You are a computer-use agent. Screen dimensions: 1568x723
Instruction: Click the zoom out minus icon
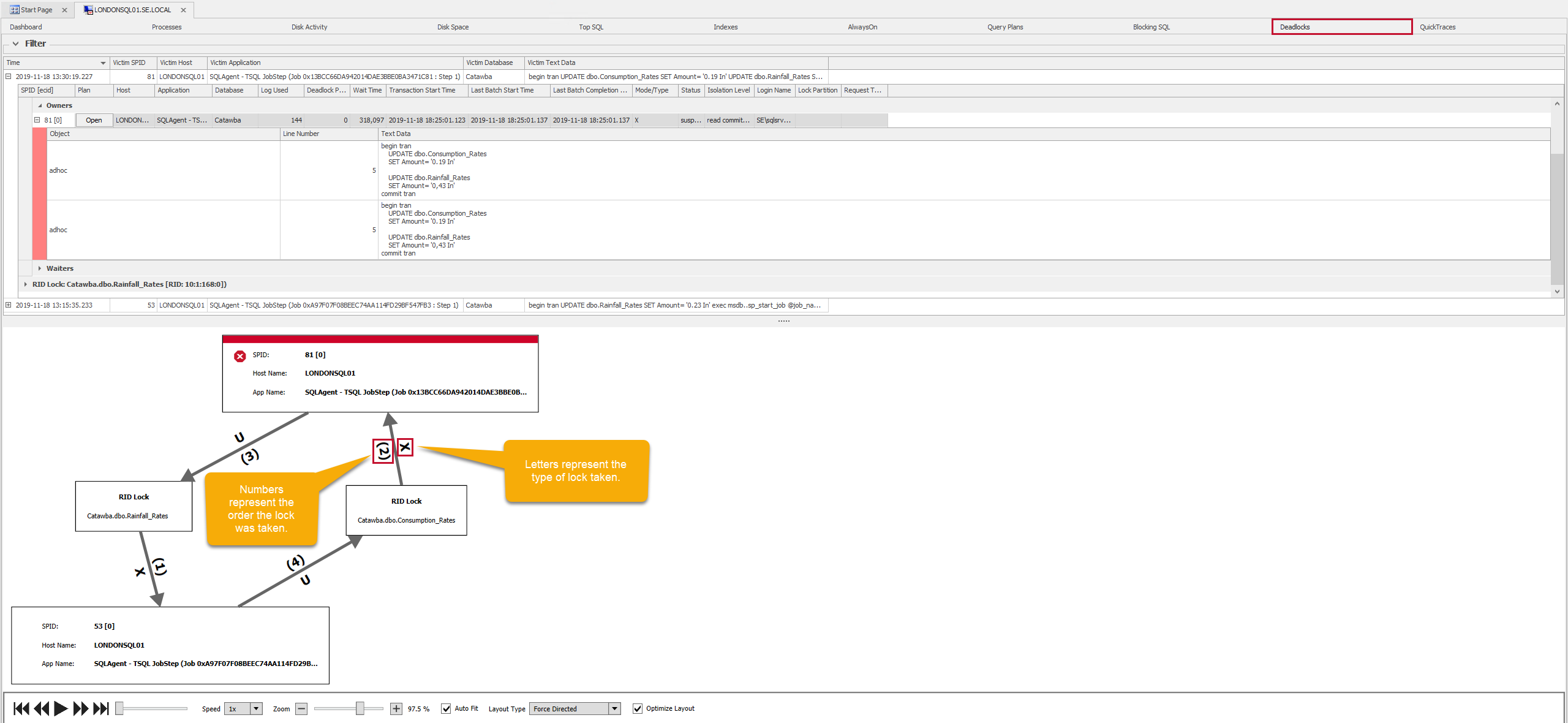[x=301, y=708]
